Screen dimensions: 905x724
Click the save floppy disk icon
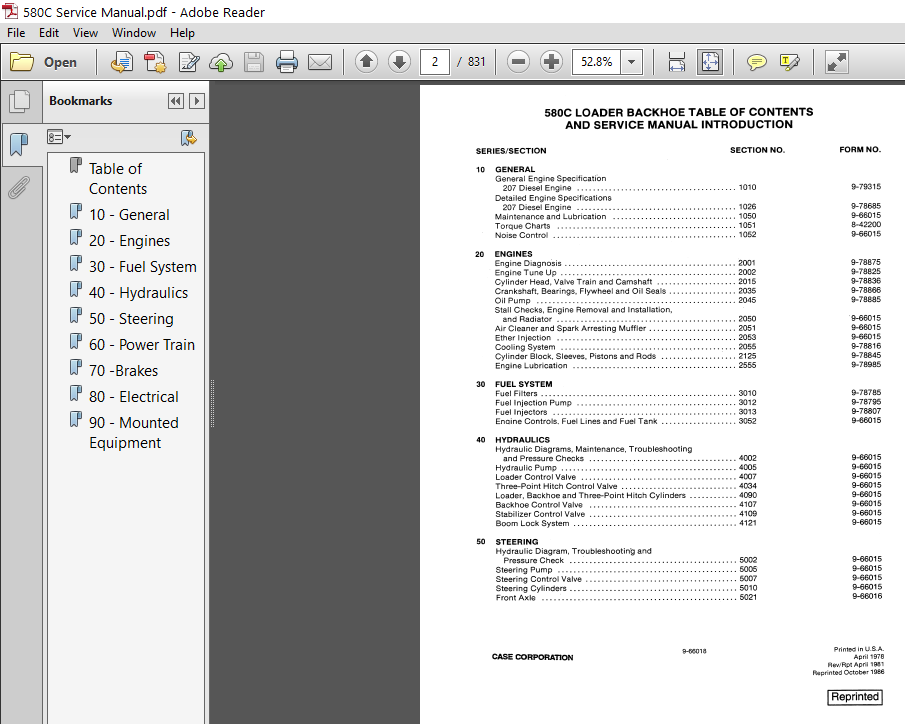[254, 62]
